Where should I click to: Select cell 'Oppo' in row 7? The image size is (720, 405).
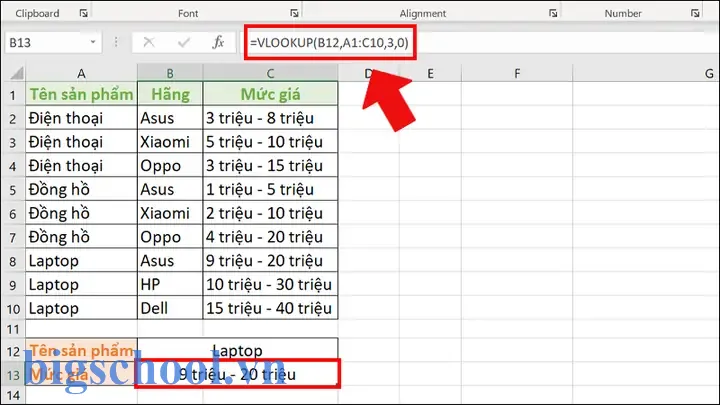coord(170,237)
